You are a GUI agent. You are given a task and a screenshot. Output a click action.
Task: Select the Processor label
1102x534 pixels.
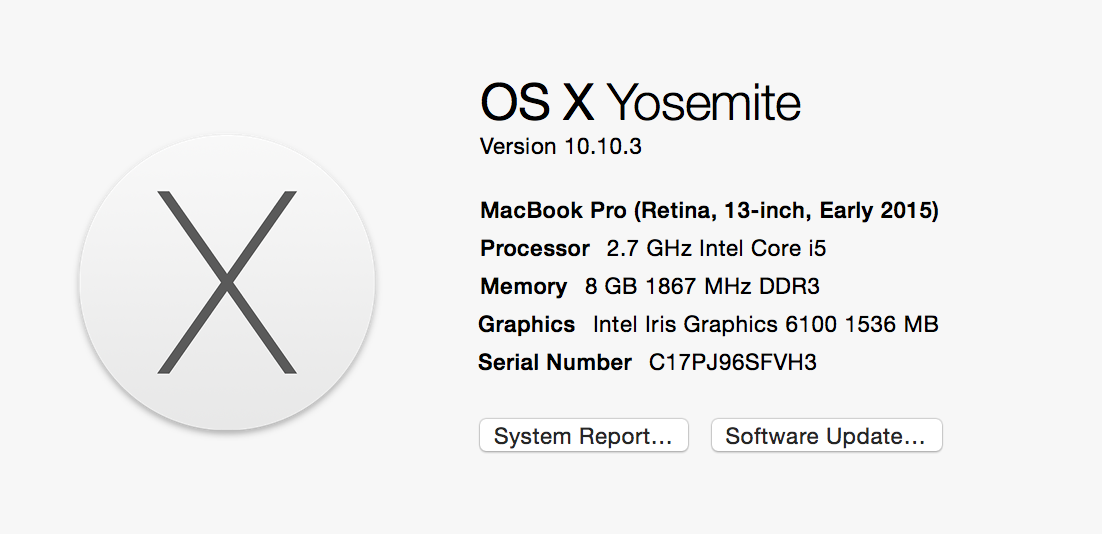tap(535, 248)
